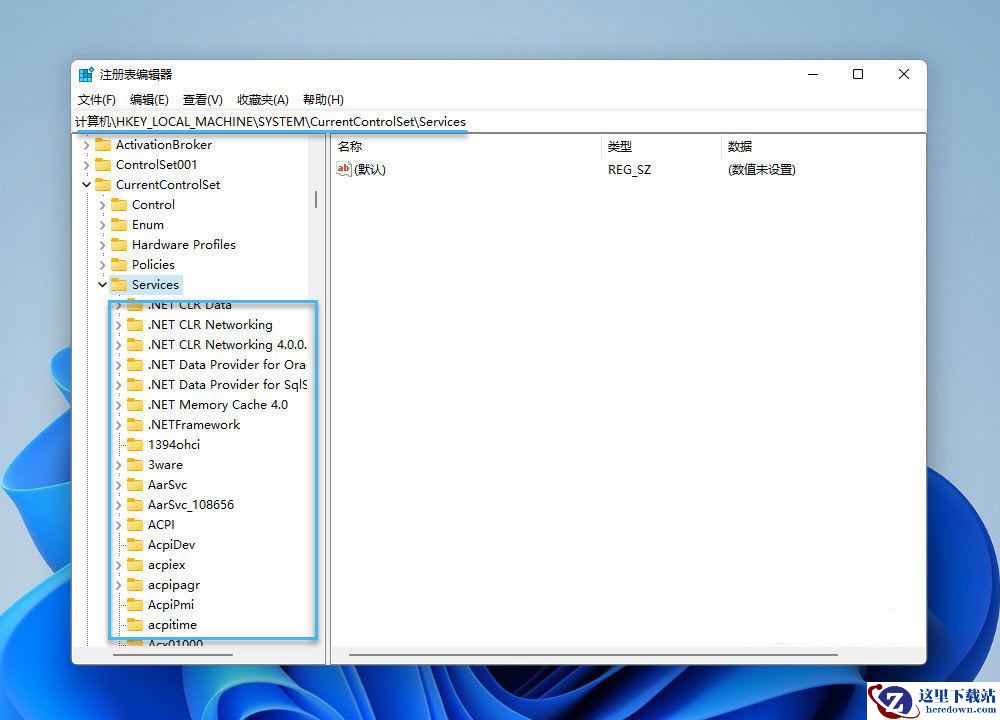Collapse the CurrentControlSet key
Viewport: 1000px width, 720px height.
pos(86,185)
